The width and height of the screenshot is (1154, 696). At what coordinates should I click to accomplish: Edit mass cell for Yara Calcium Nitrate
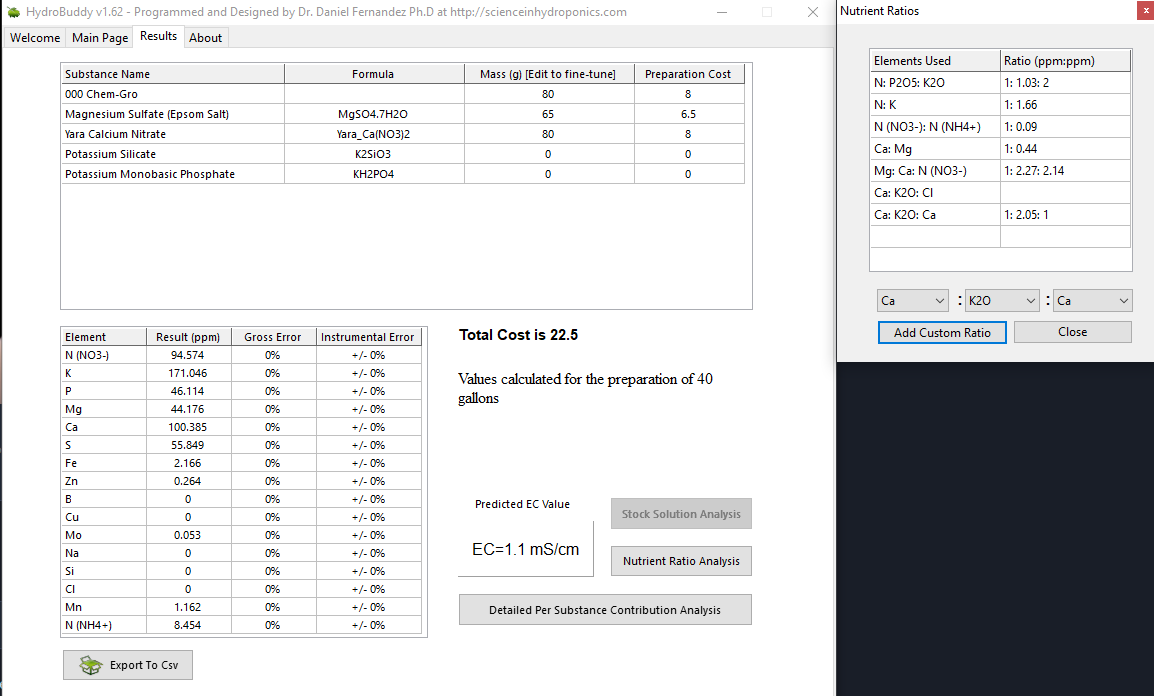548,134
